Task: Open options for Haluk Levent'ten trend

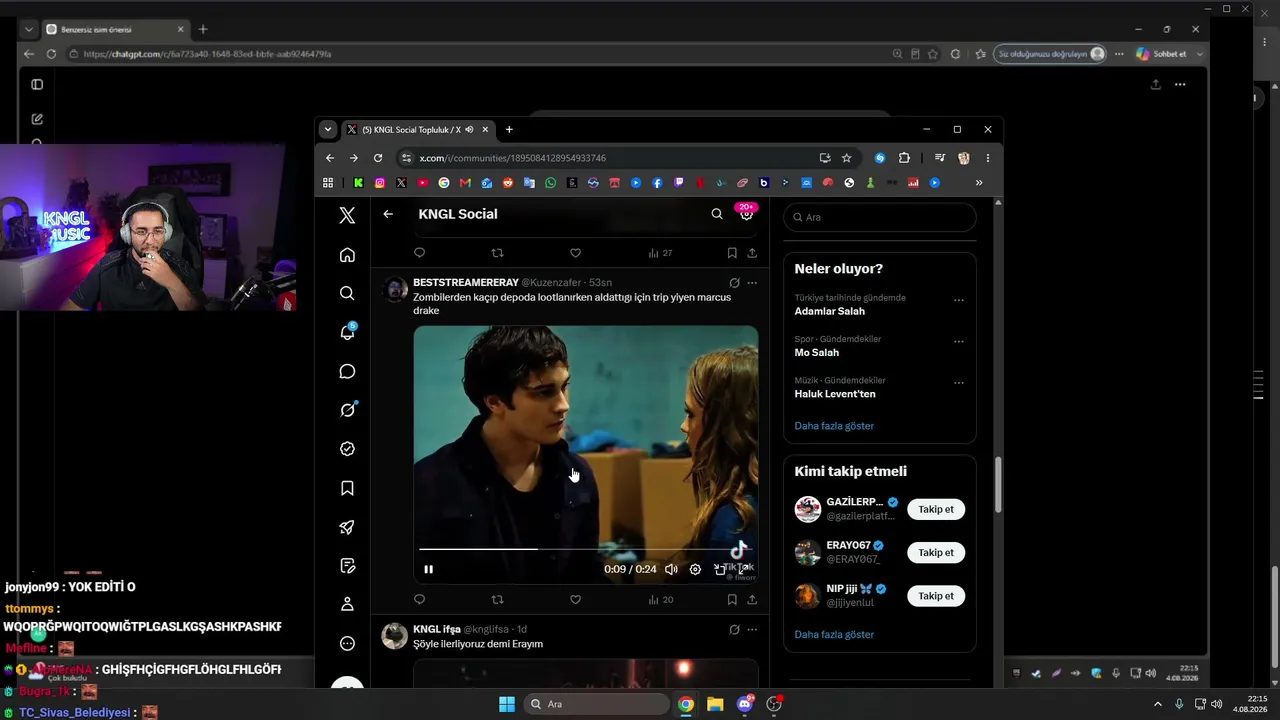Action: (959, 382)
